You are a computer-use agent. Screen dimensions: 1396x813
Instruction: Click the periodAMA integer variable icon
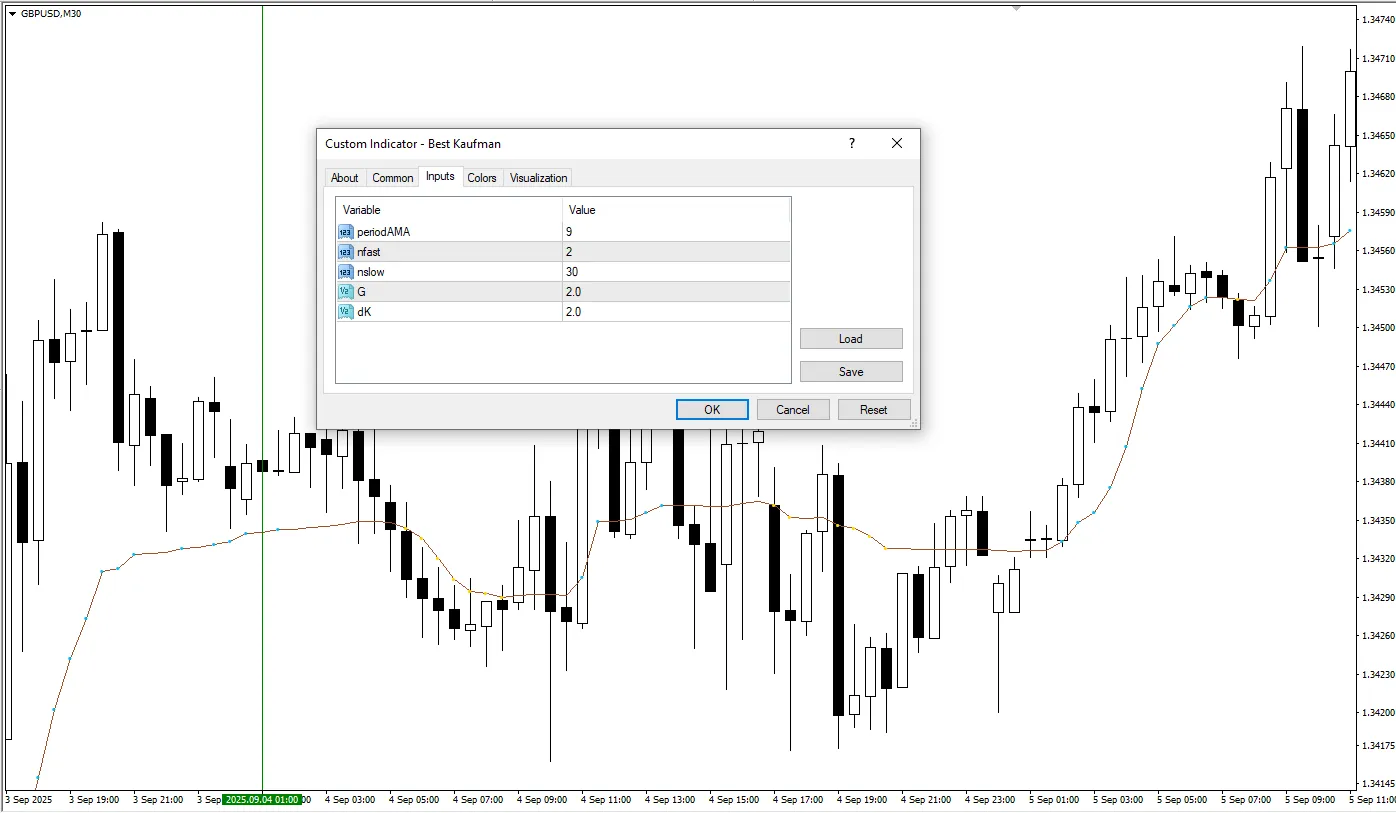(x=346, y=232)
